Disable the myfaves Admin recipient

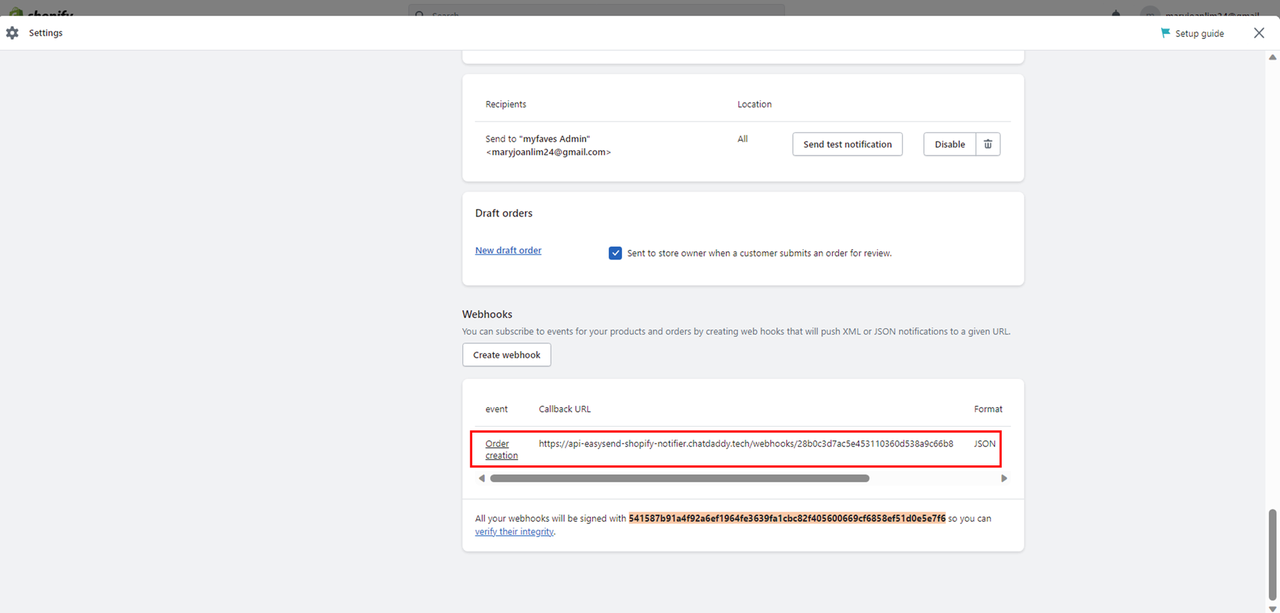950,144
